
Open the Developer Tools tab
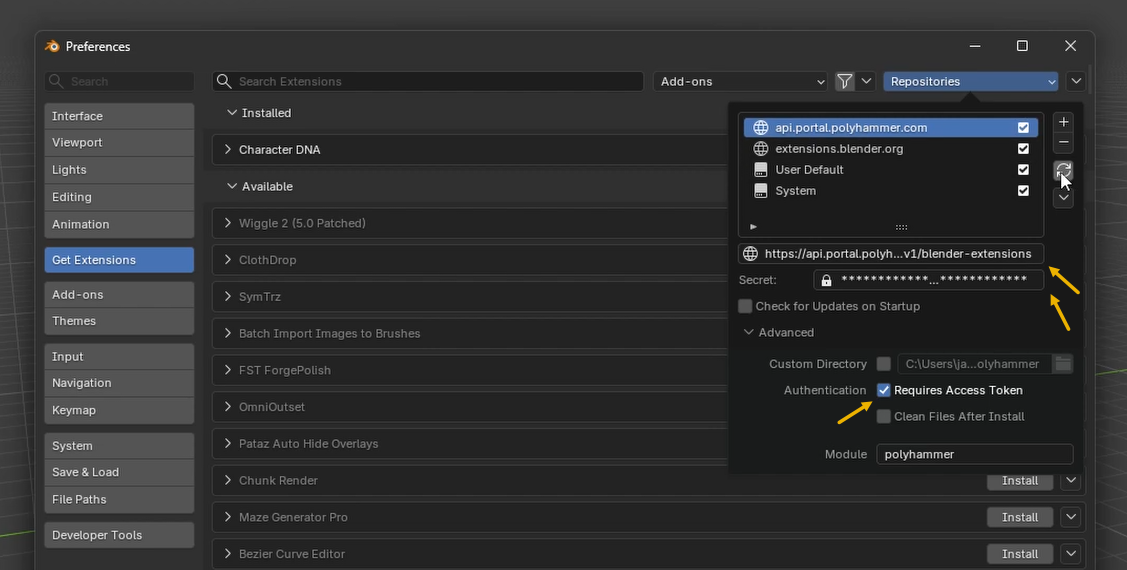(x=119, y=535)
